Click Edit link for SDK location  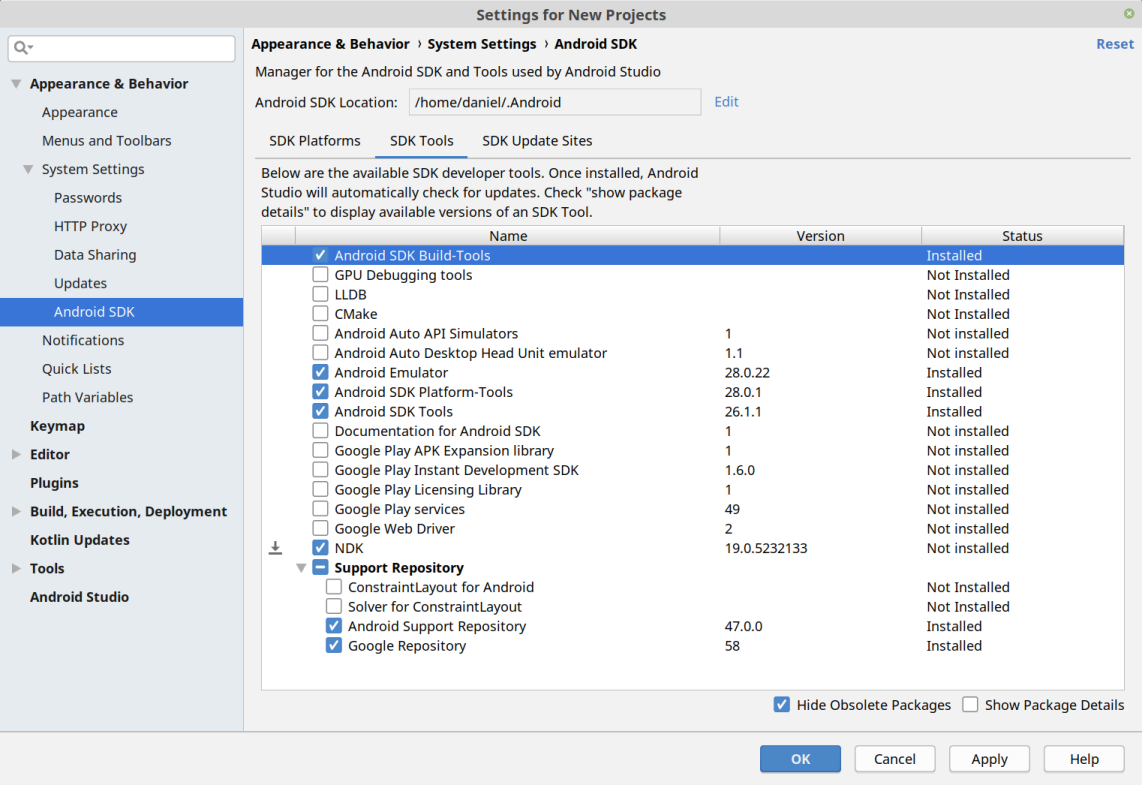pyautogui.click(x=726, y=101)
